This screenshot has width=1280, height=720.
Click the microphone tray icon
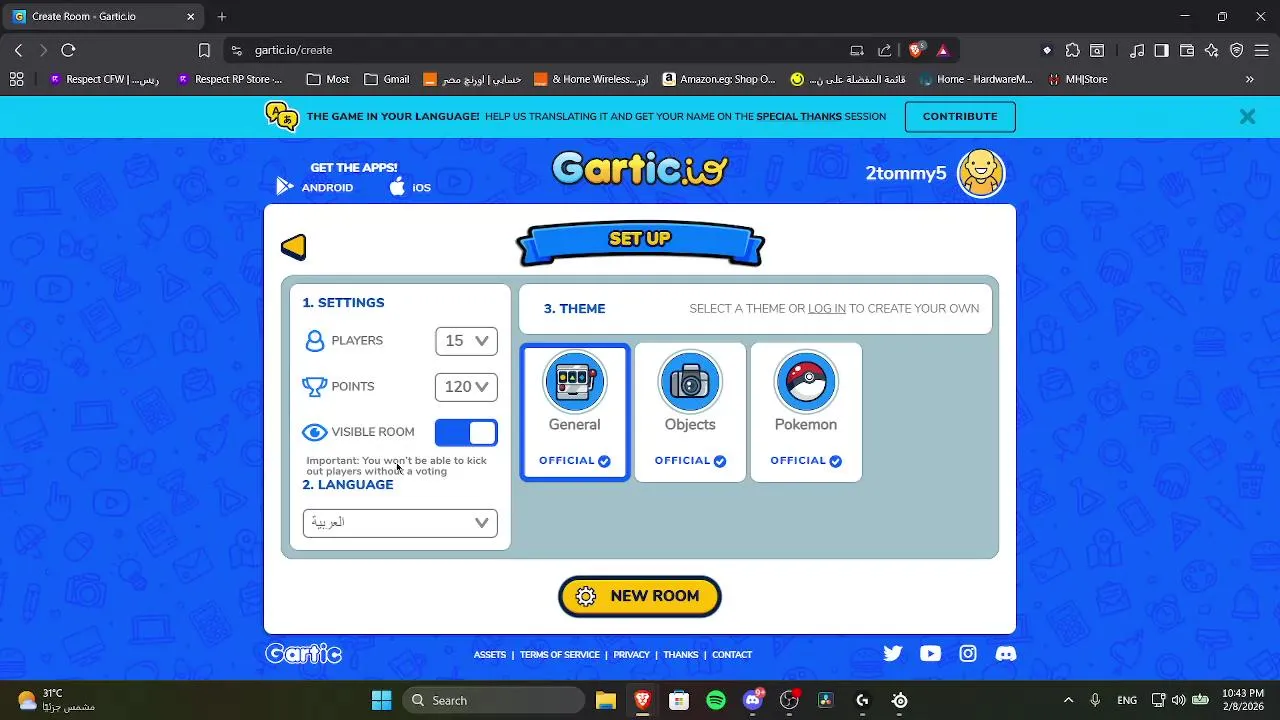point(1096,700)
